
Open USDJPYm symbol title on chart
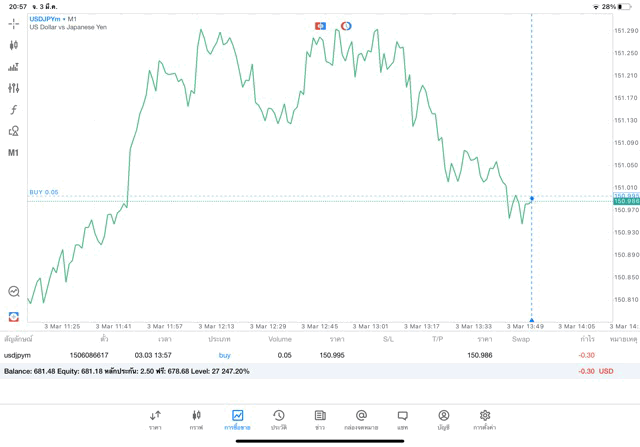[x=49, y=19]
